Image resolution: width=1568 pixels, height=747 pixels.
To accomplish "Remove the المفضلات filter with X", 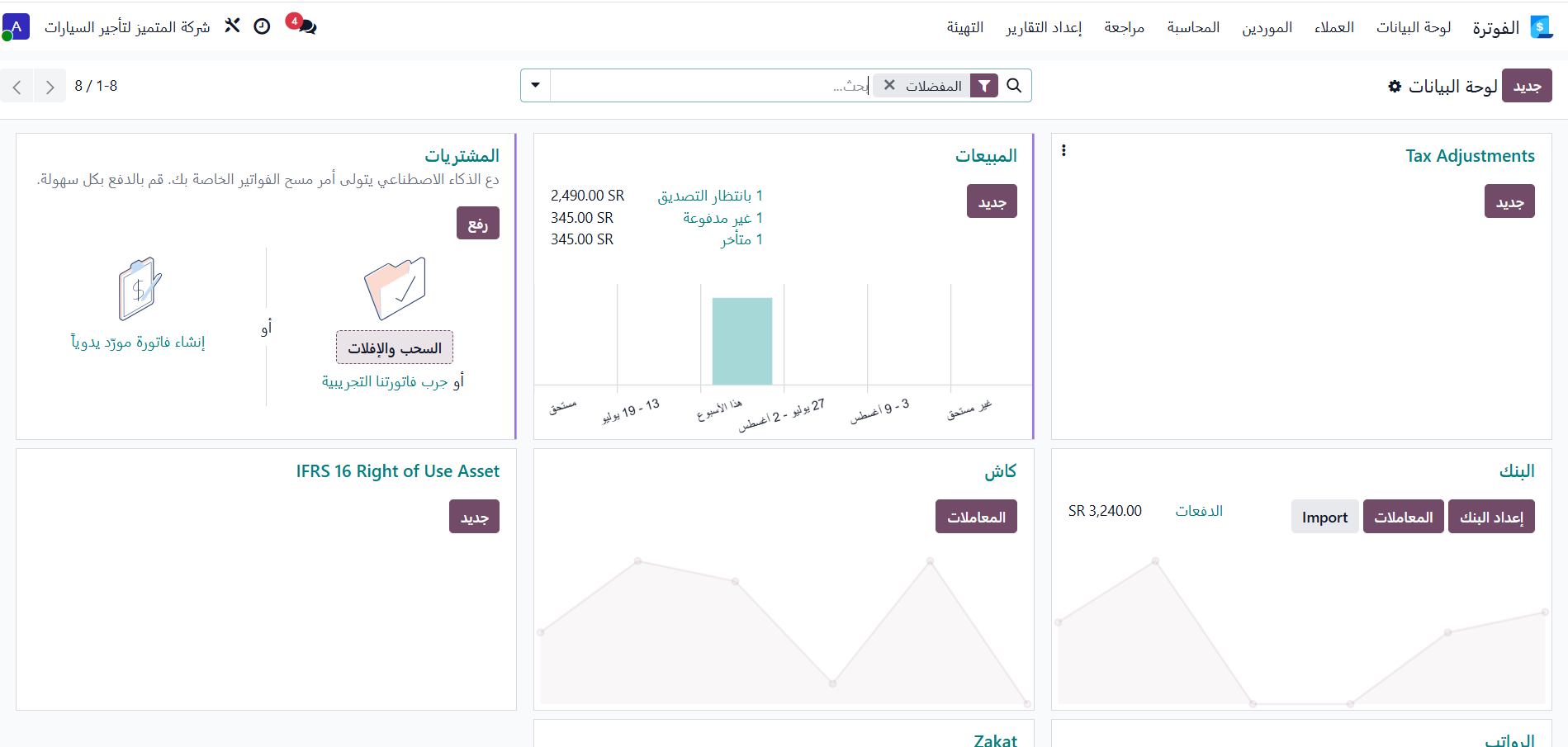I will [x=889, y=85].
